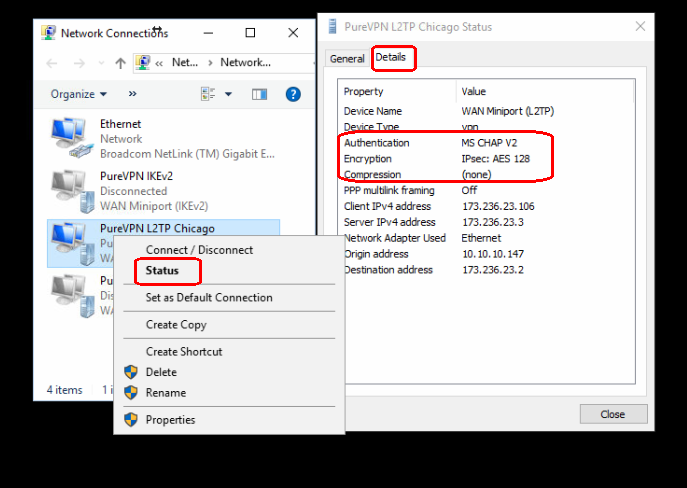
Task: Click the PureVPN Status dialog title icon
Action: (x=333, y=26)
